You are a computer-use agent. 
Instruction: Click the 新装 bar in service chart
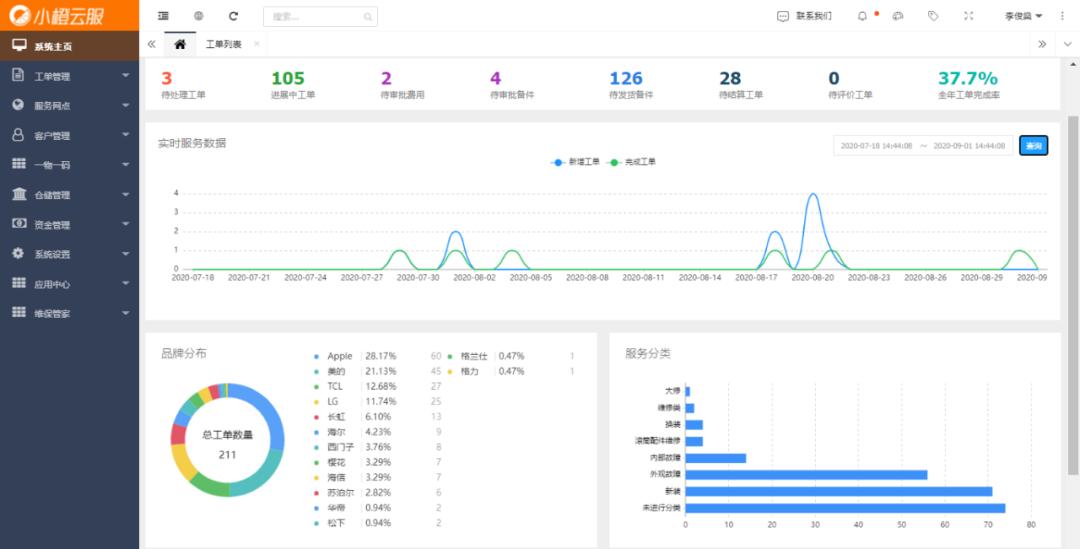839,491
